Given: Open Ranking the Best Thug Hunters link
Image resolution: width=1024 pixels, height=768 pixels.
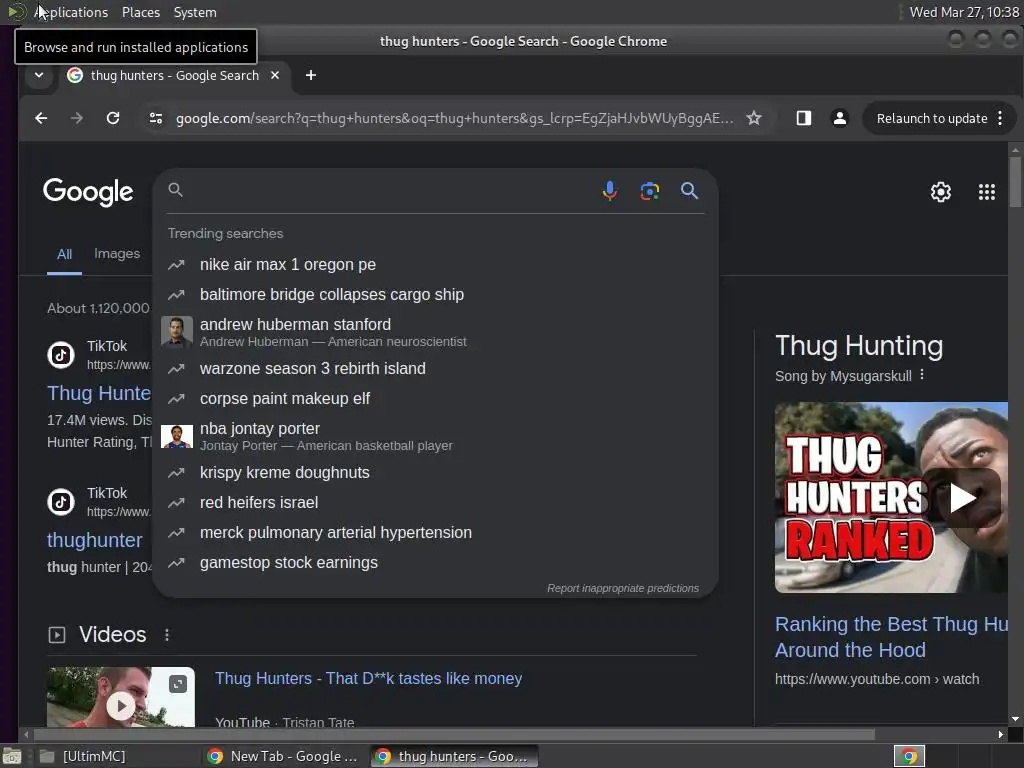Looking at the screenshot, I should pos(891,637).
